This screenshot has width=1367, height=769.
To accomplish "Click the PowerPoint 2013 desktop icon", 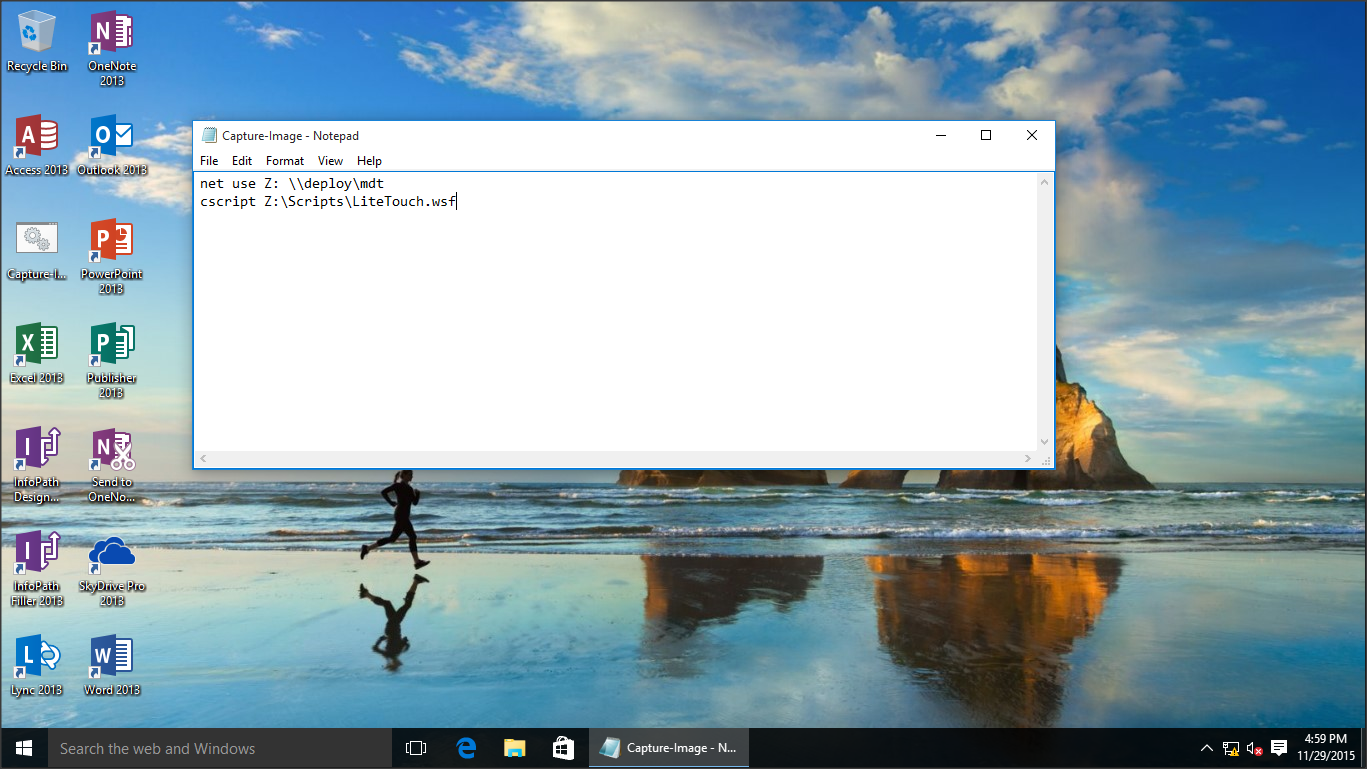I will click(111, 243).
